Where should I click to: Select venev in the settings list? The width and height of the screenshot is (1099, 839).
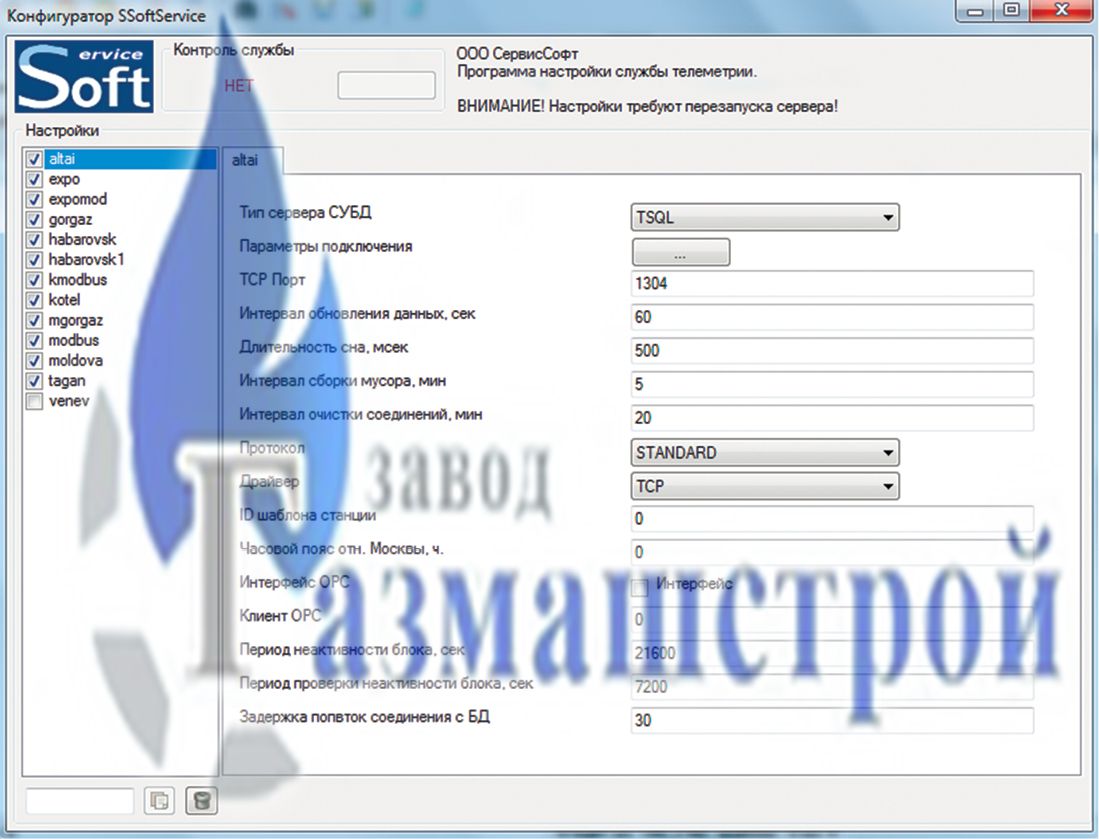pyautogui.click(x=69, y=402)
